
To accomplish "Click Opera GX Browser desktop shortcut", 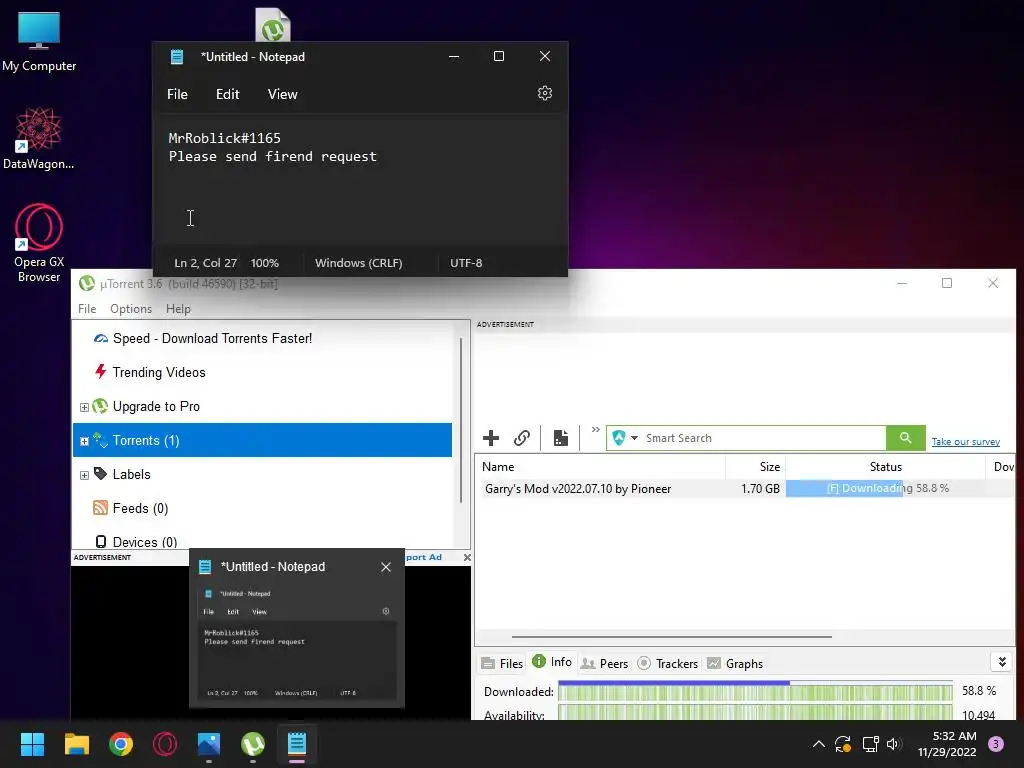I will (x=39, y=243).
